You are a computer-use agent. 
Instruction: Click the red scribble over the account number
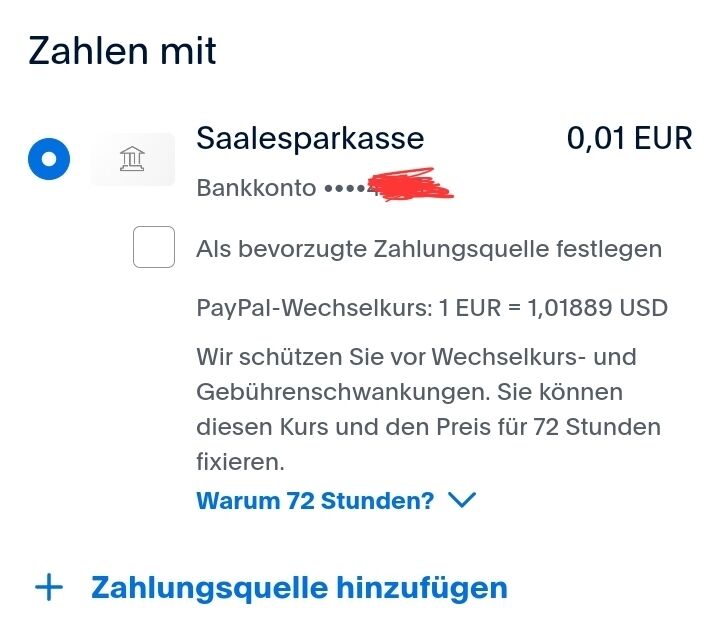click(411, 184)
